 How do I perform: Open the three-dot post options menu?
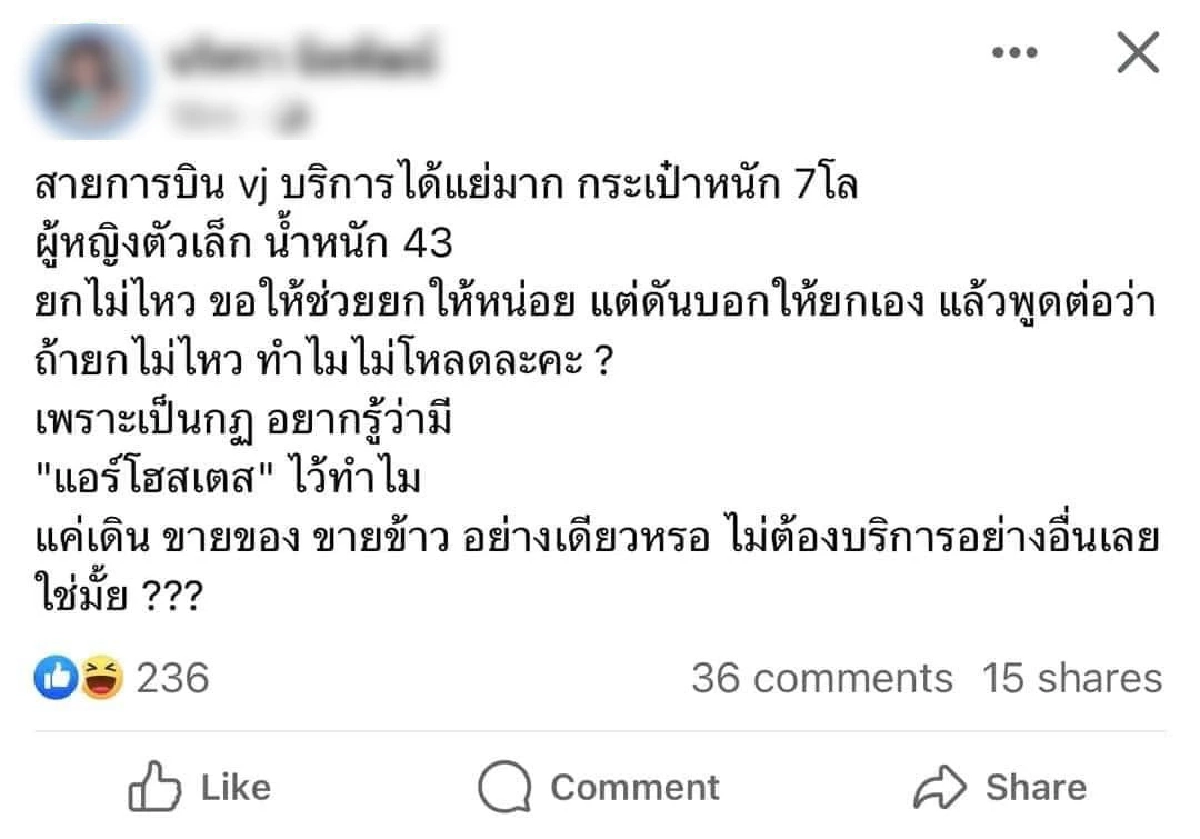[x=1016, y=55]
